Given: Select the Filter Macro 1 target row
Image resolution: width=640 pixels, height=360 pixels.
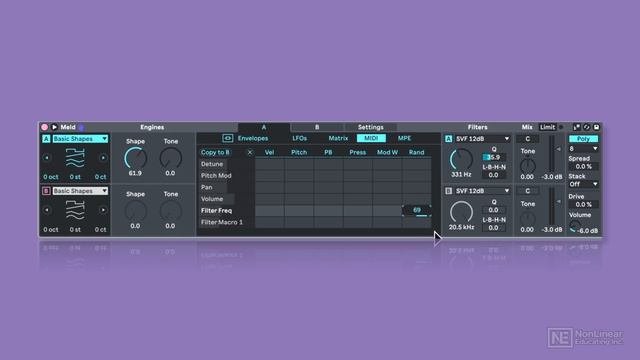Looking at the screenshot, I should 222,222.
